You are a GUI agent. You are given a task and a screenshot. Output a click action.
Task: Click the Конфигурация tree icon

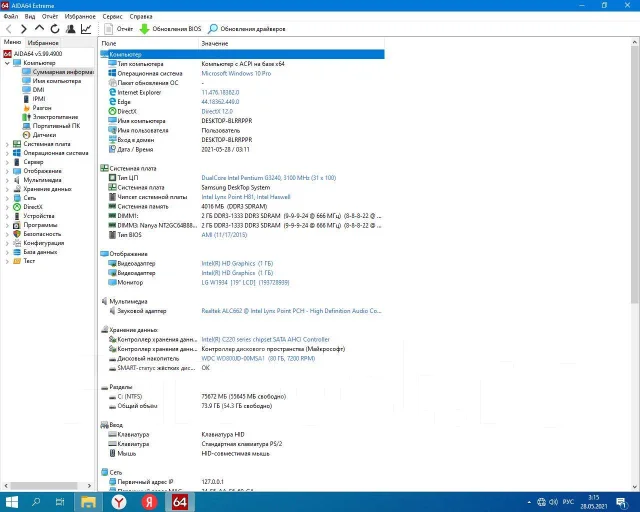[17, 243]
